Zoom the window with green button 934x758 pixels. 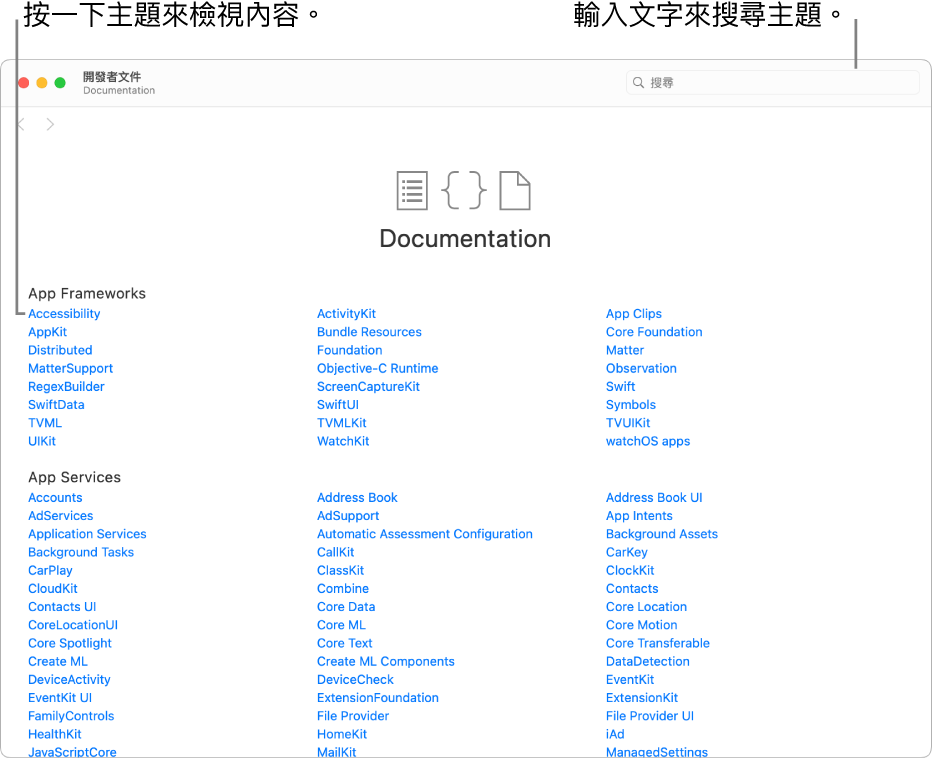click(x=60, y=83)
